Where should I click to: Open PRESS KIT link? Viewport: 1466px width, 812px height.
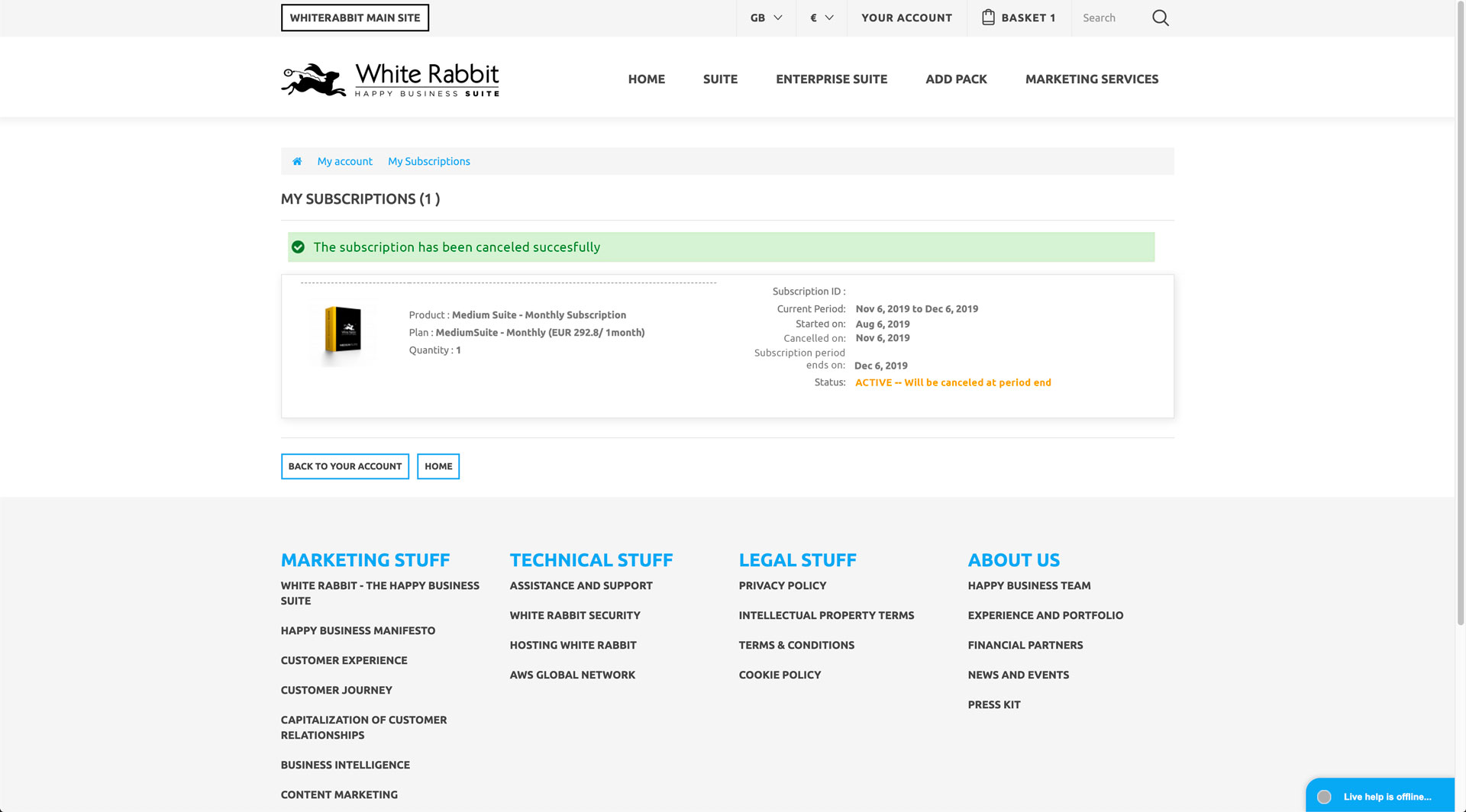click(x=994, y=704)
